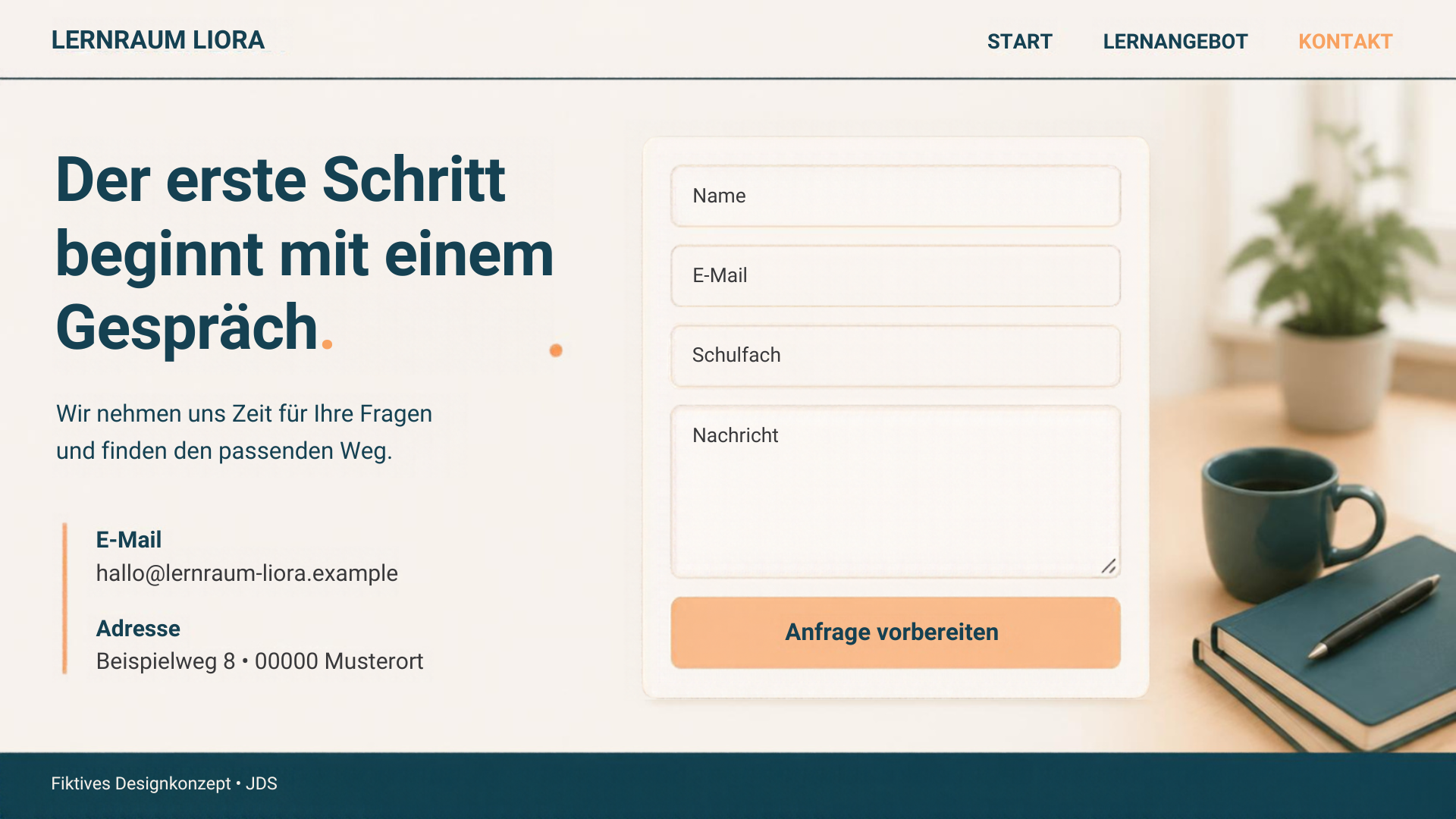Click the E-Mail contact heading
Image resolution: width=1456 pixels, height=819 pixels.
[128, 540]
